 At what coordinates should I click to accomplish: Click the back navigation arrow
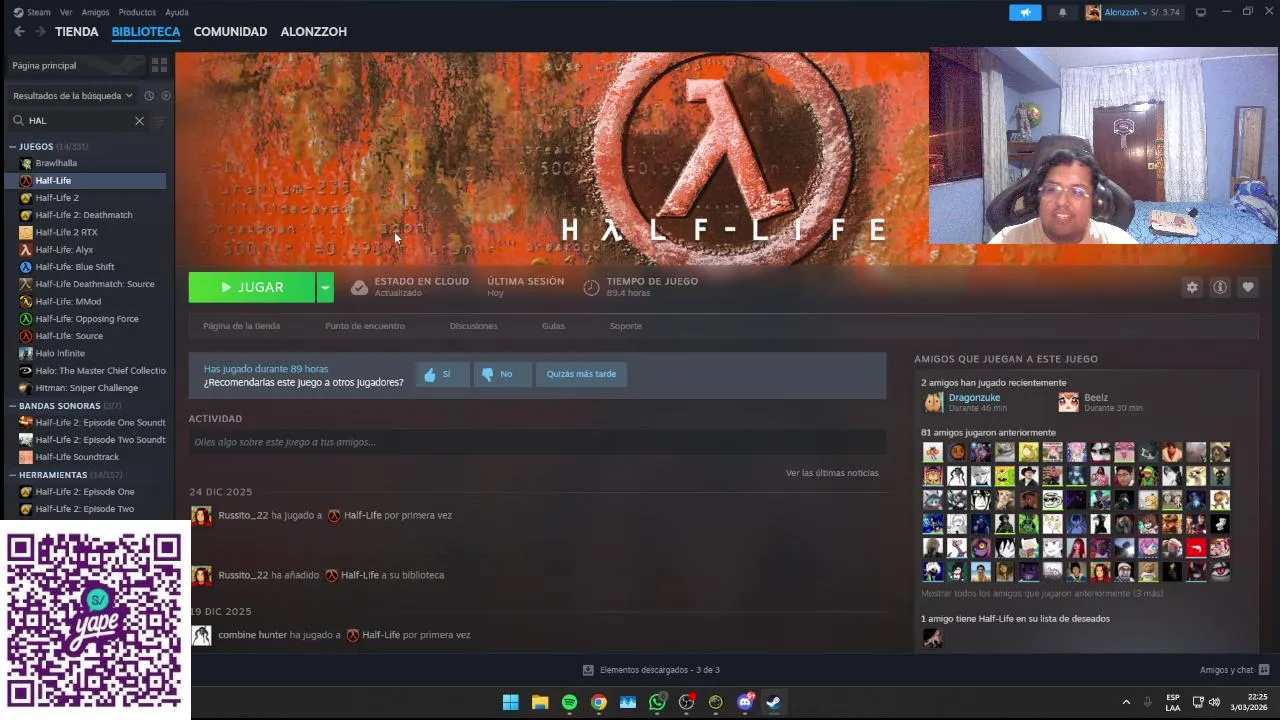19,32
